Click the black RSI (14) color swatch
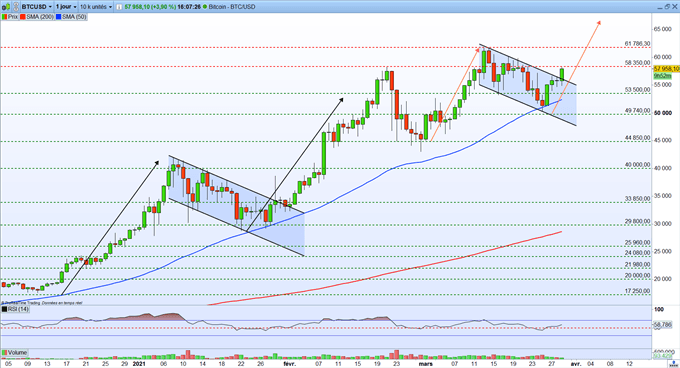The image size is (680, 368). (5, 309)
